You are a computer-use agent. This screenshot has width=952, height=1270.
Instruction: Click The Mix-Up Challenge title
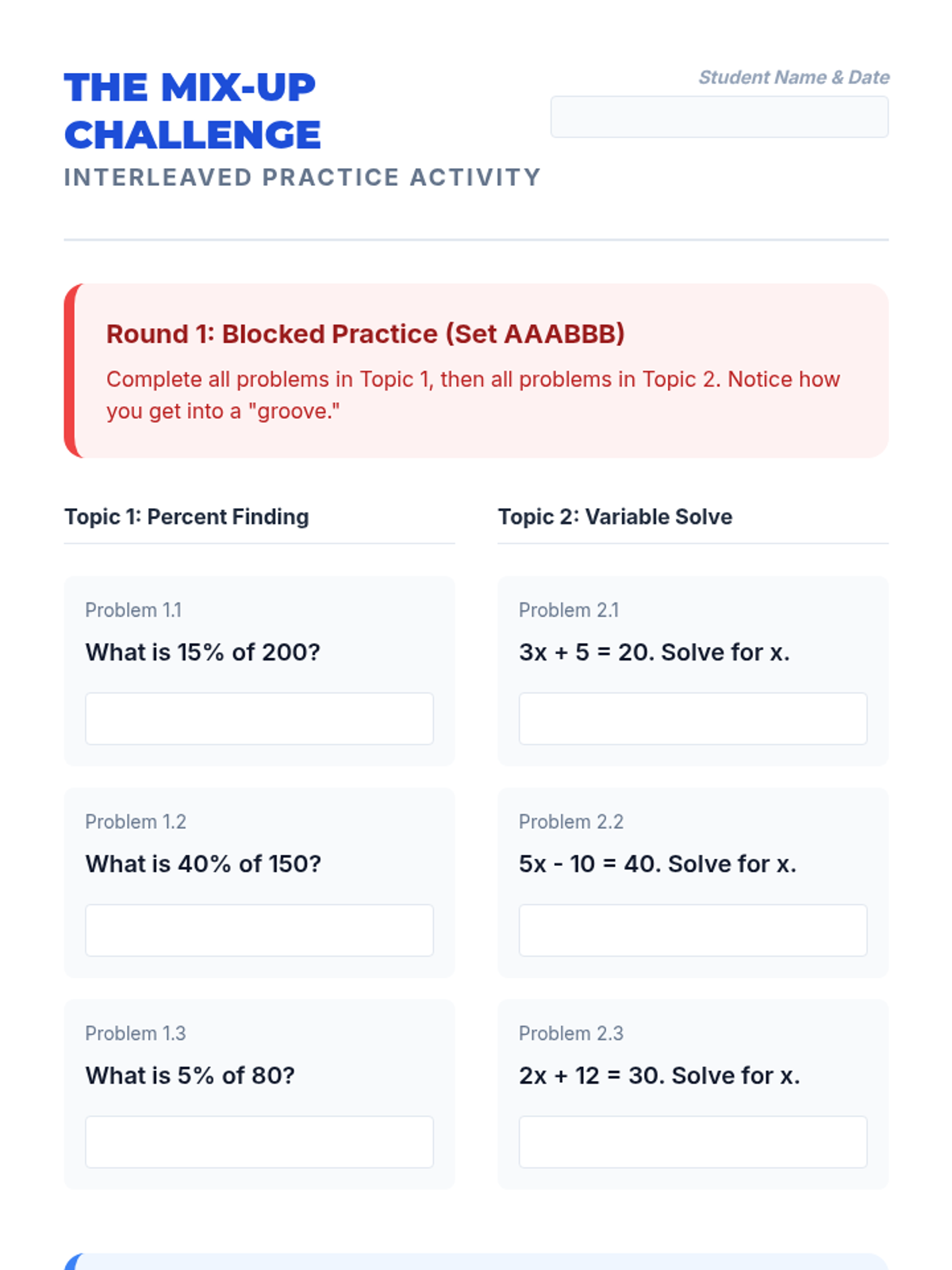(193, 111)
